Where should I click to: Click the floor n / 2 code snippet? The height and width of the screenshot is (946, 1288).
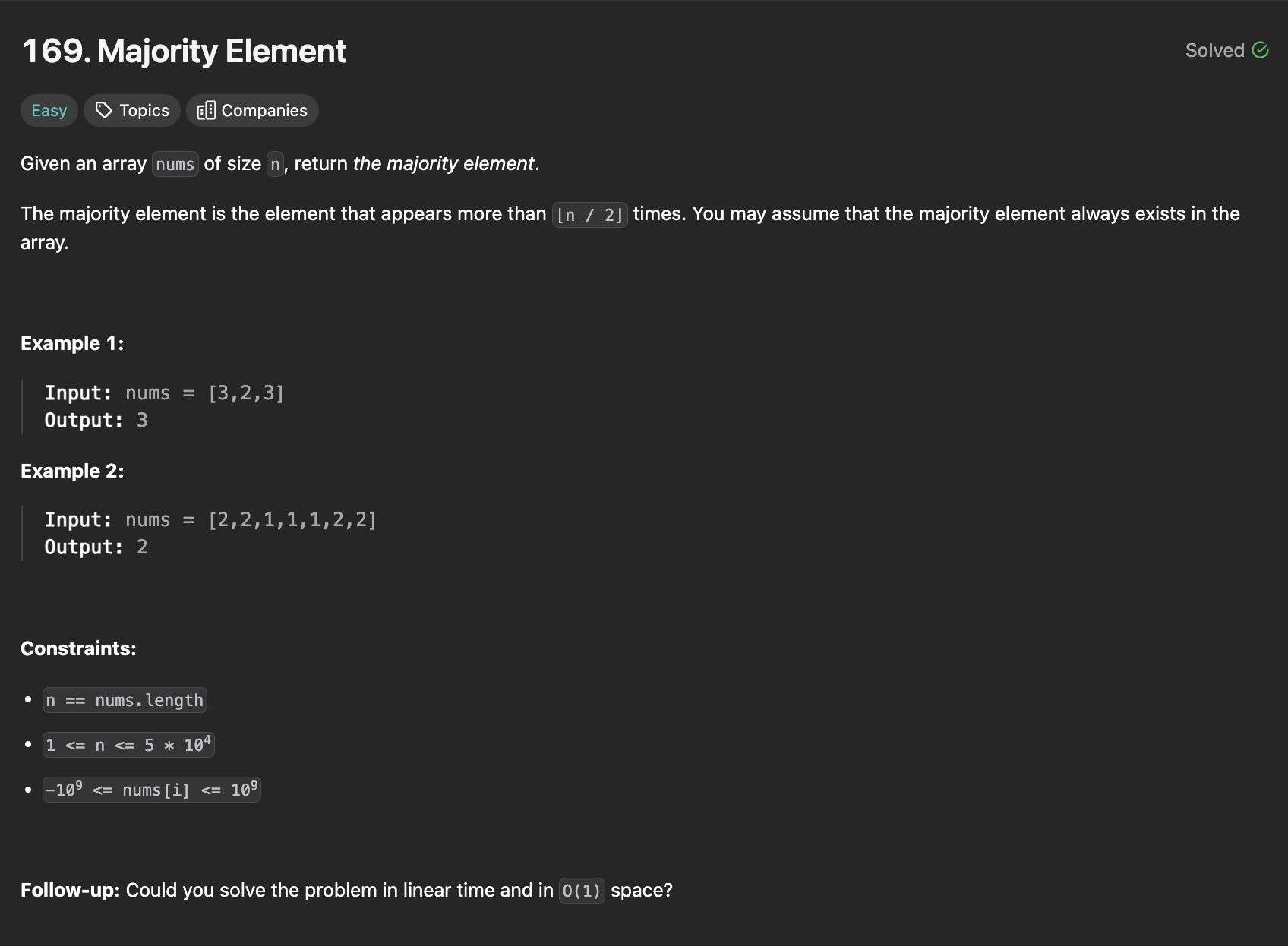pos(590,215)
